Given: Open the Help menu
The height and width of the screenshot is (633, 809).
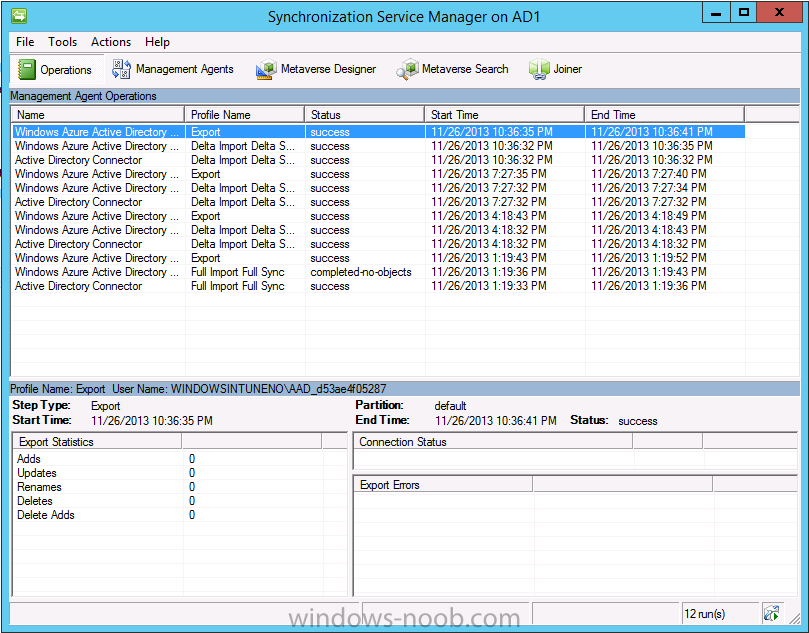Looking at the screenshot, I should coord(157,42).
